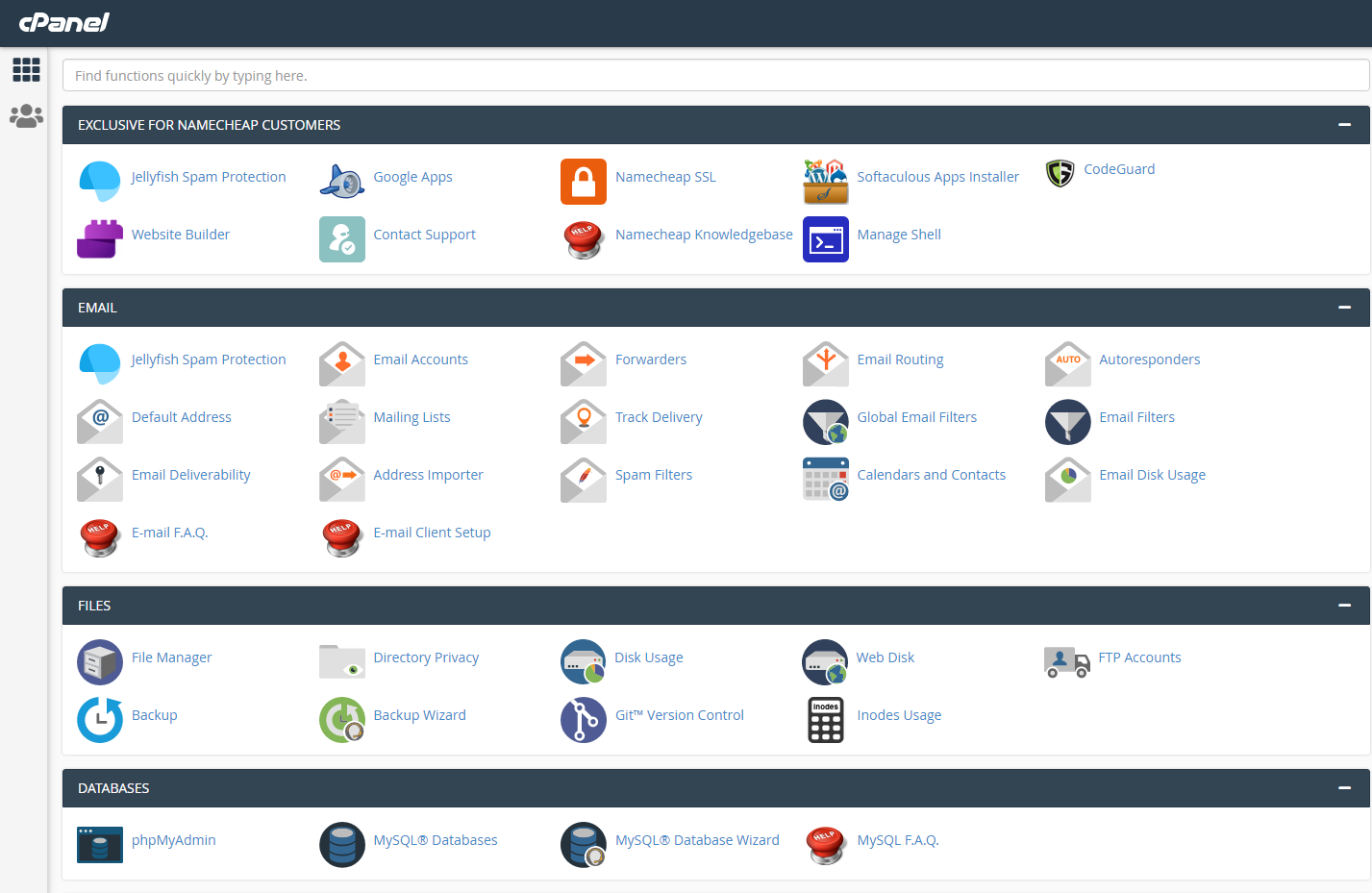Viewport: 1372px width, 893px height.
Task: Open the Softaculous Apps Installer icon
Action: coord(826,182)
